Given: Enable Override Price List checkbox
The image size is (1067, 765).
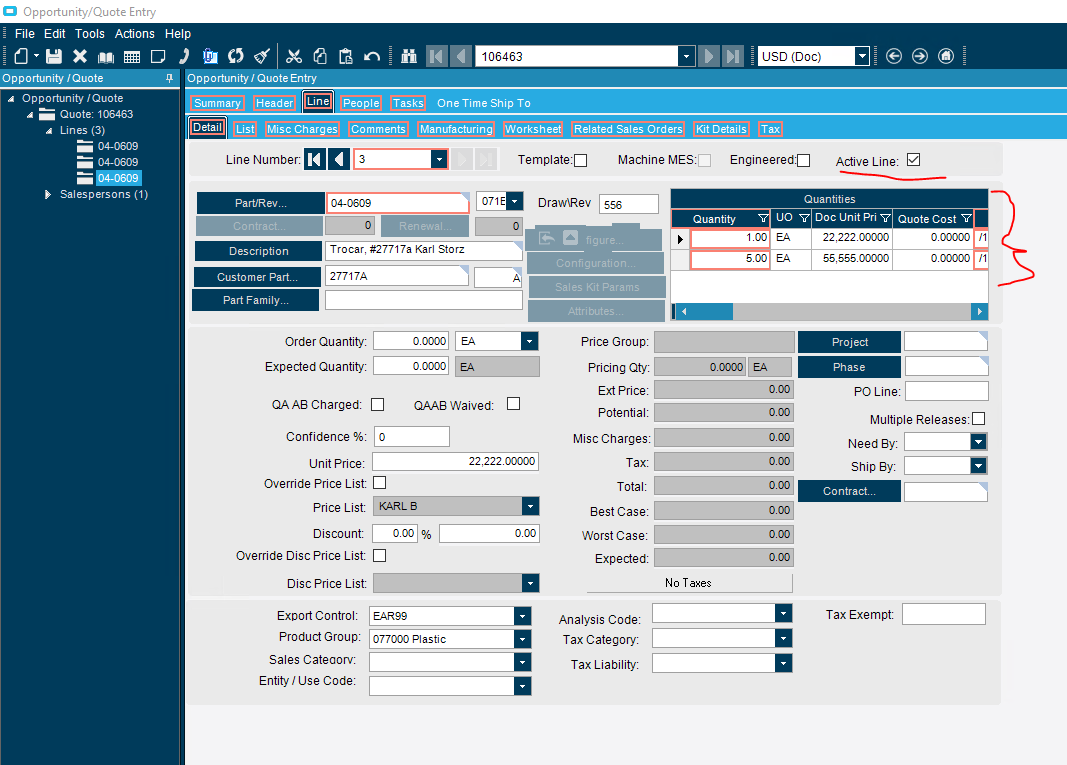Looking at the screenshot, I should 380,483.
